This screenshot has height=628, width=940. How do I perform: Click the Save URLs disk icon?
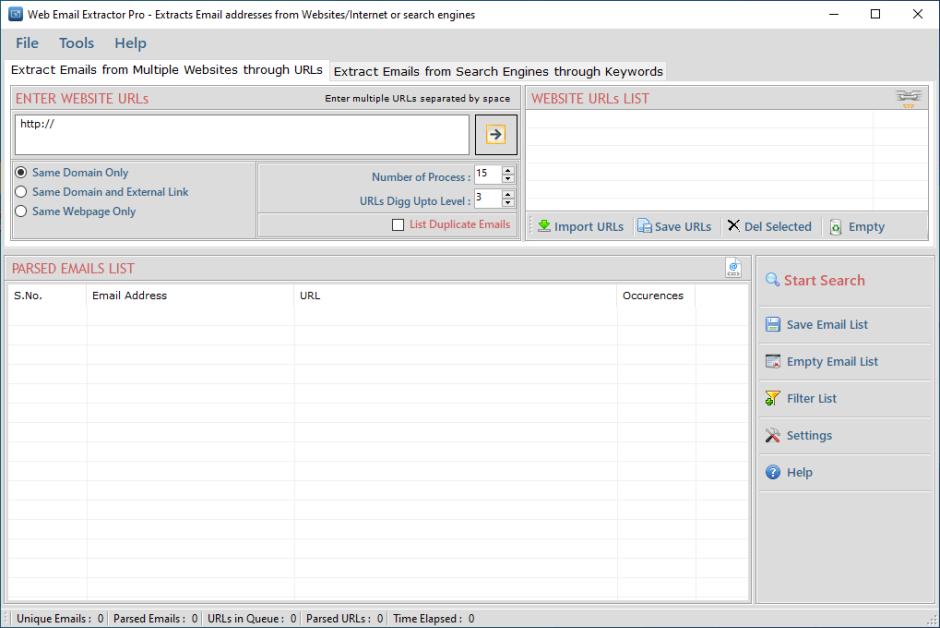click(644, 226)
